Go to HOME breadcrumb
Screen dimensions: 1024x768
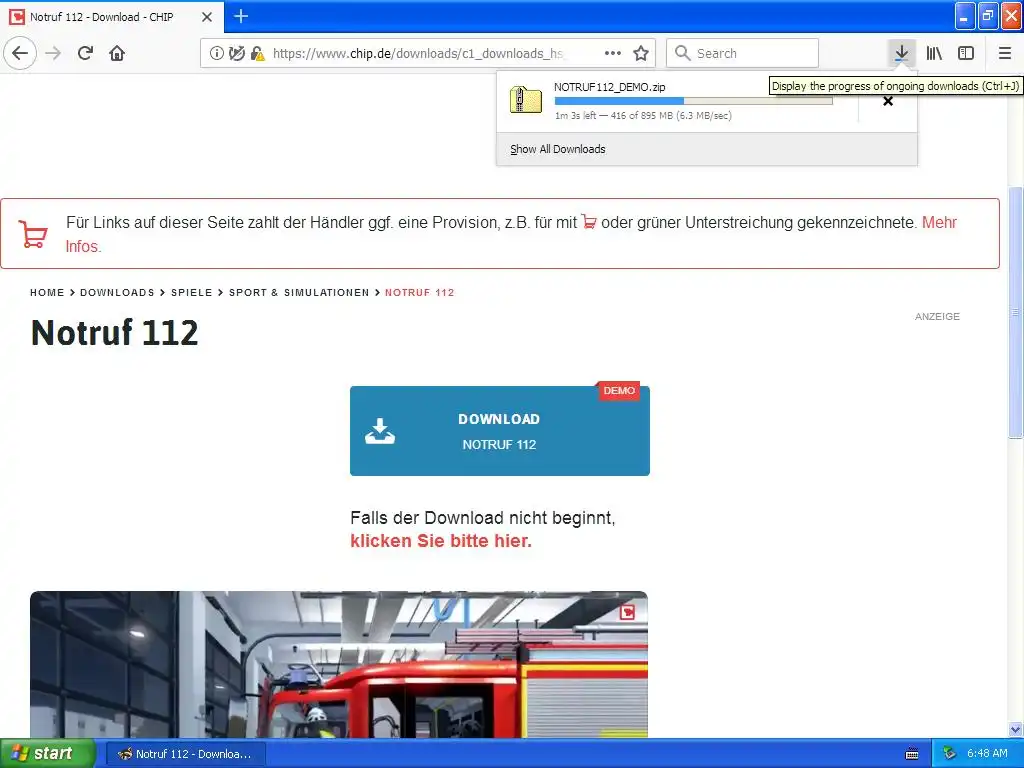pyautogui.click(x=47, y=293)
